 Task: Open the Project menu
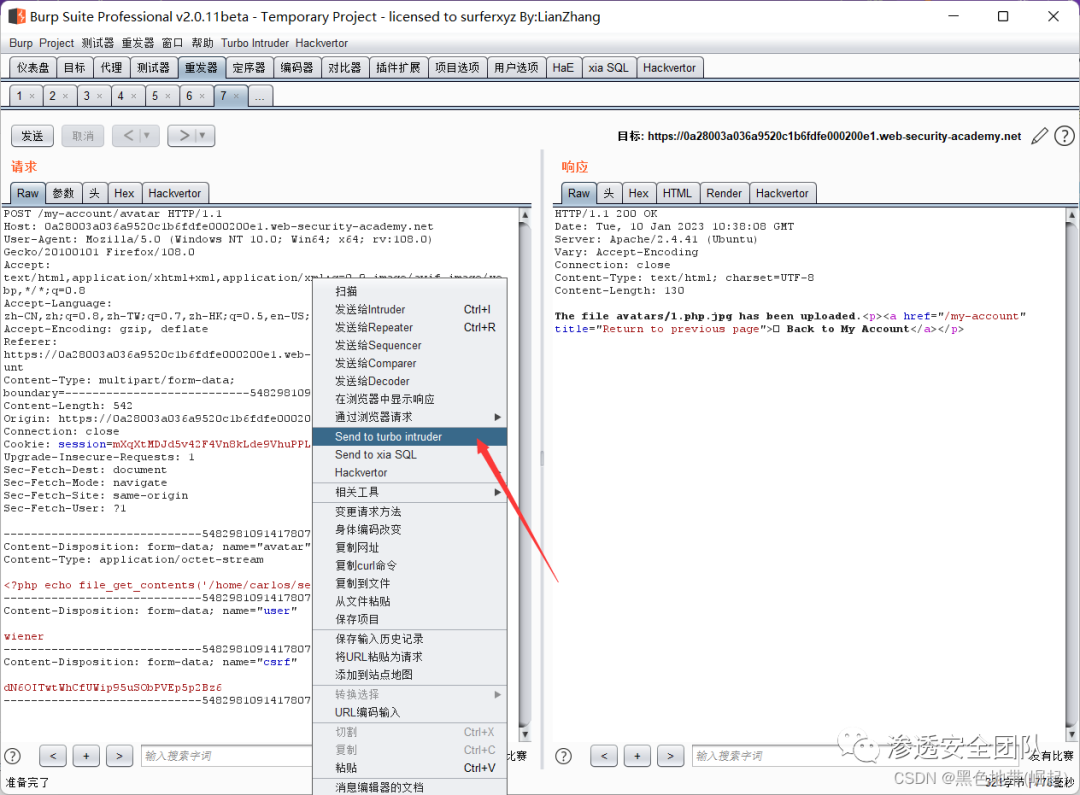coord(56,43)
